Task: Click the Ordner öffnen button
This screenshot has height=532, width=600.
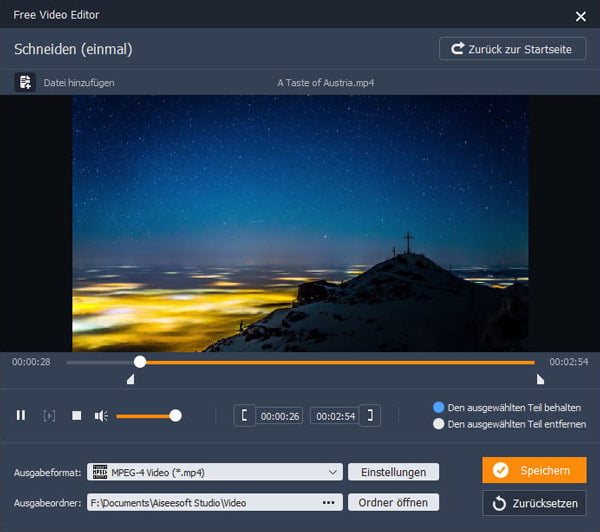Action: [x=393, y=502]
